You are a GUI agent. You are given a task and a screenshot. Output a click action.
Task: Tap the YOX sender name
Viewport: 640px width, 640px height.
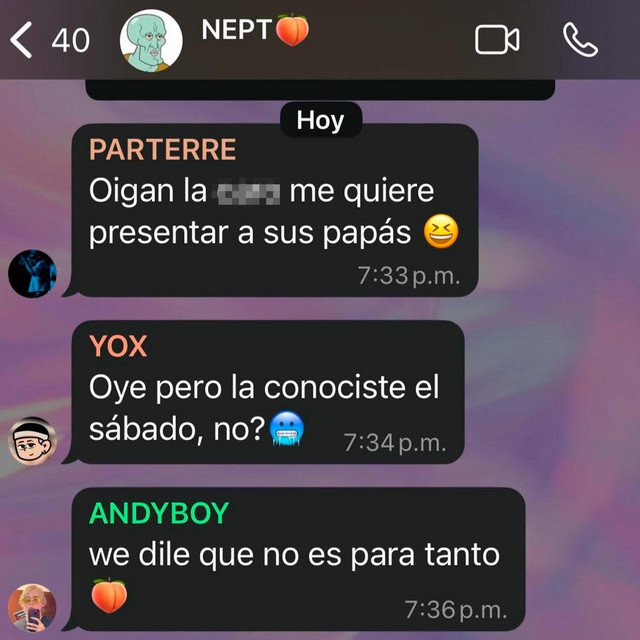118,347
